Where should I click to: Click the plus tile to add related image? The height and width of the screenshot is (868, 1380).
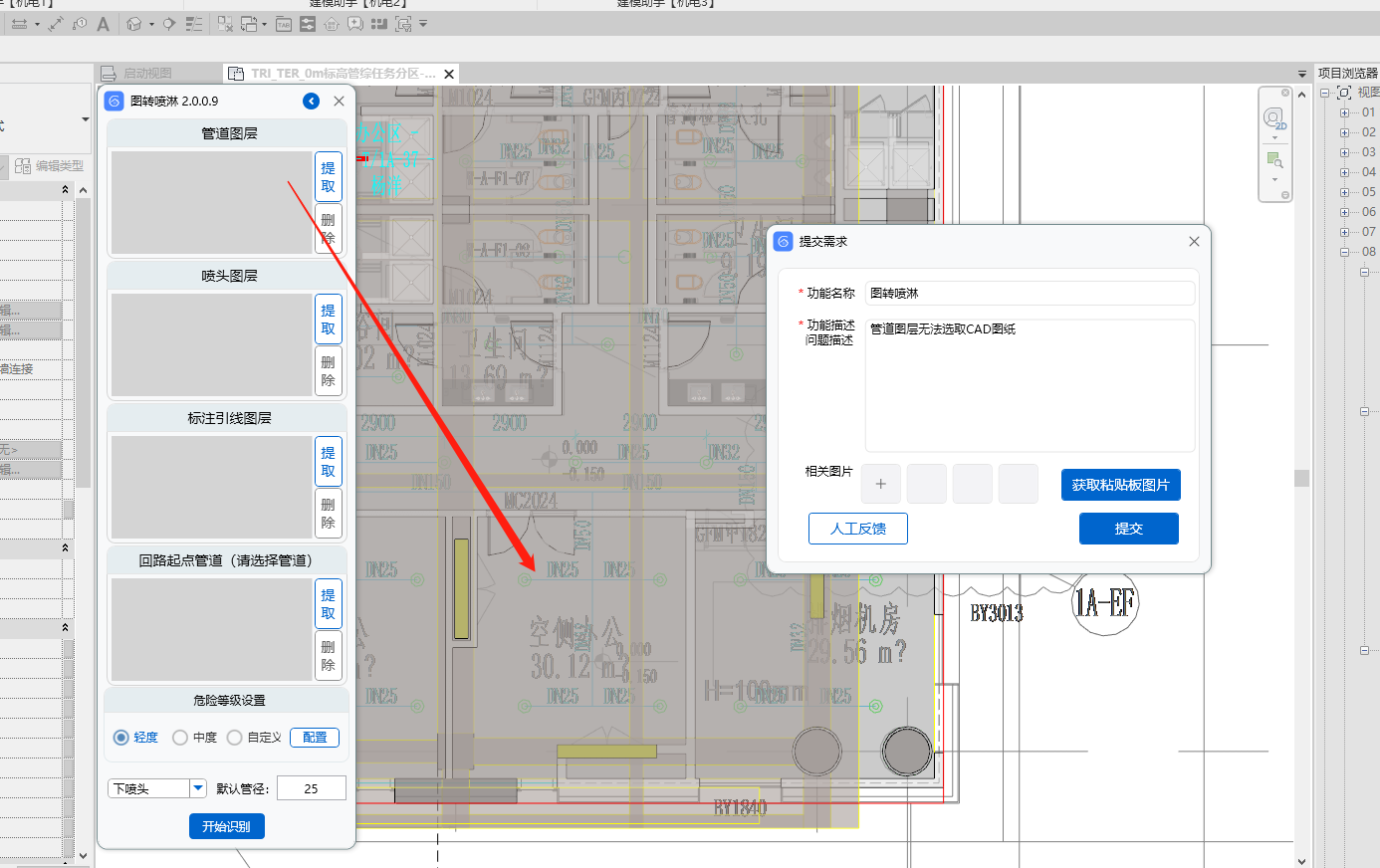[x=880, y=484]
